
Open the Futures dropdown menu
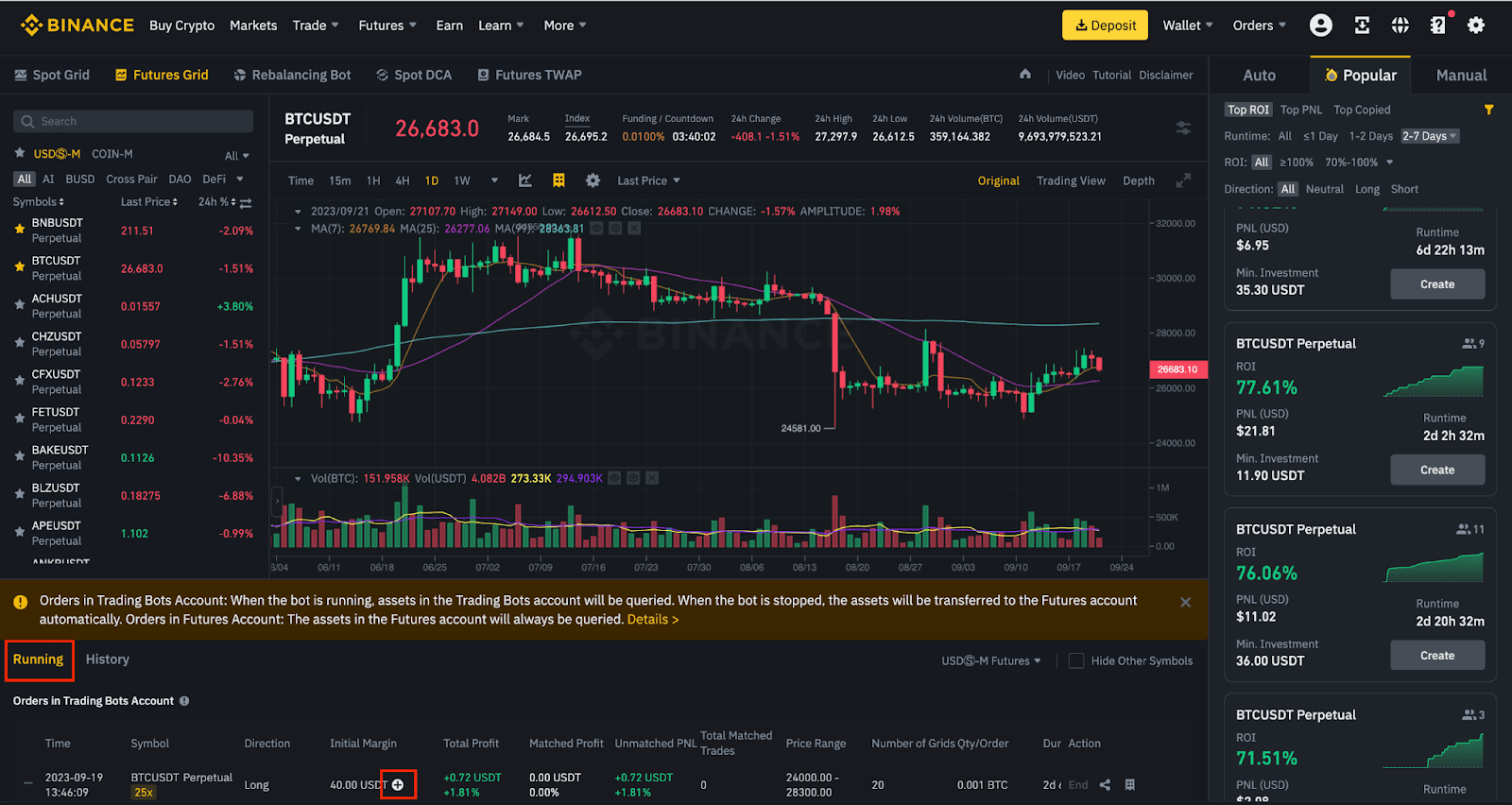387,26
